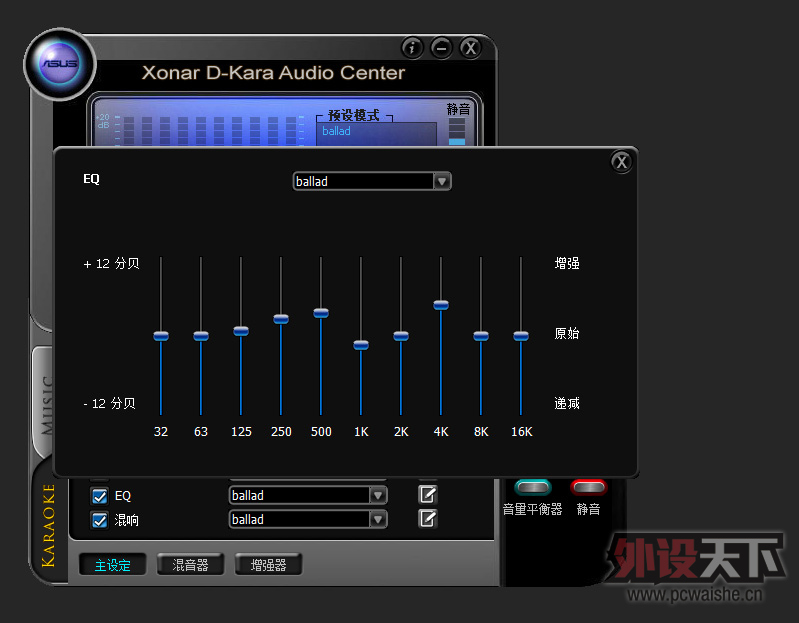Click the 16K slider handle
Screen dimensions: 799x623
click(x=521, y=336)
